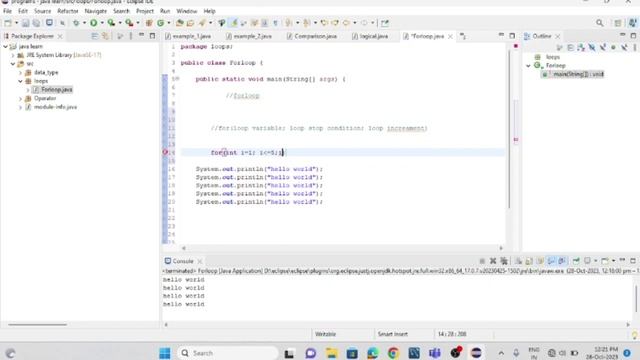Open the Debug button dropdown arrow
640x360 pixels.
84,23
